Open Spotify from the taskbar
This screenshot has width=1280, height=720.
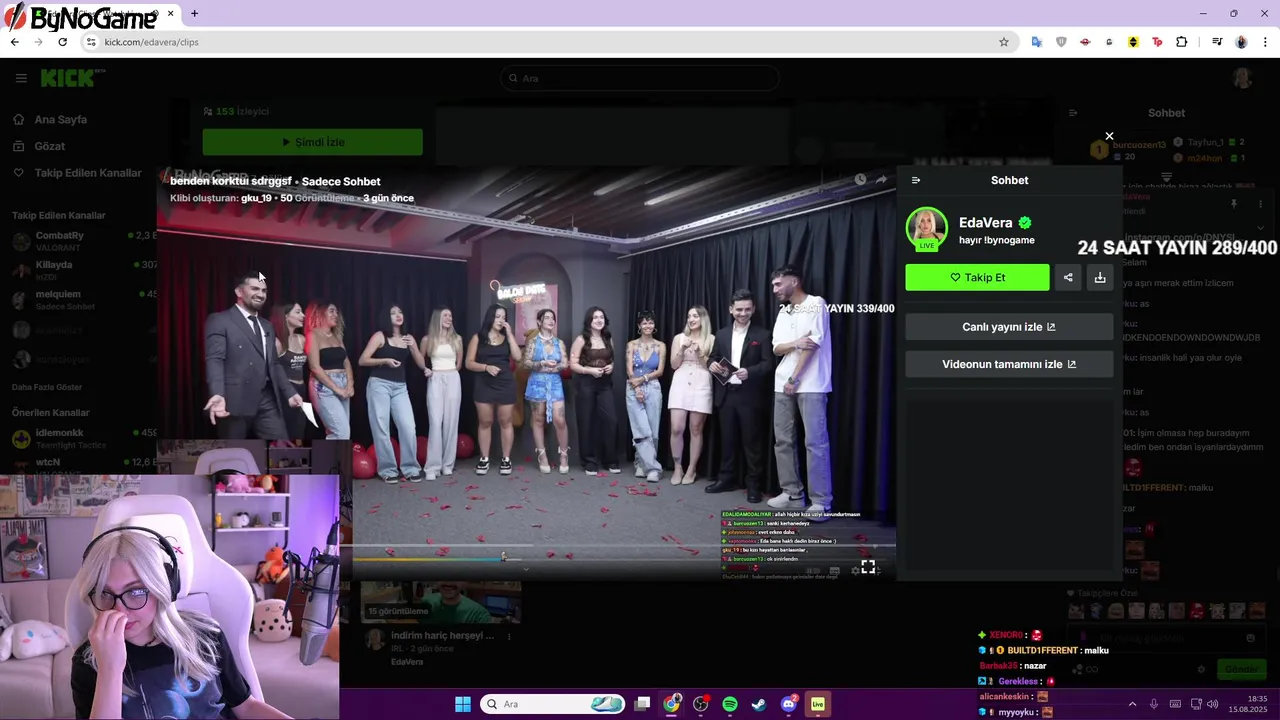point(730,704)
